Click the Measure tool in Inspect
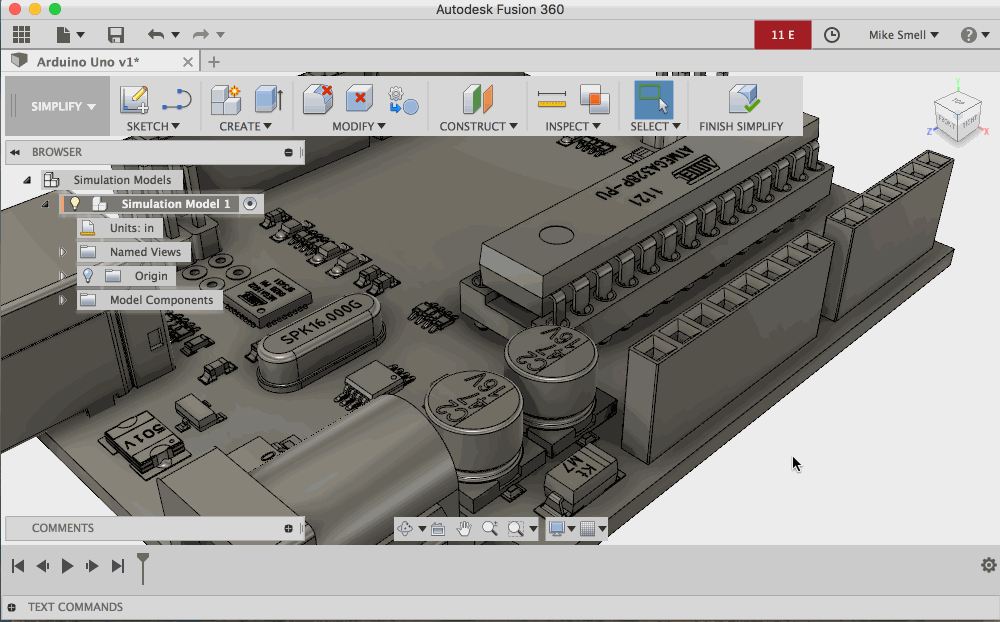The image size is (1000, 622). [551, 99]
